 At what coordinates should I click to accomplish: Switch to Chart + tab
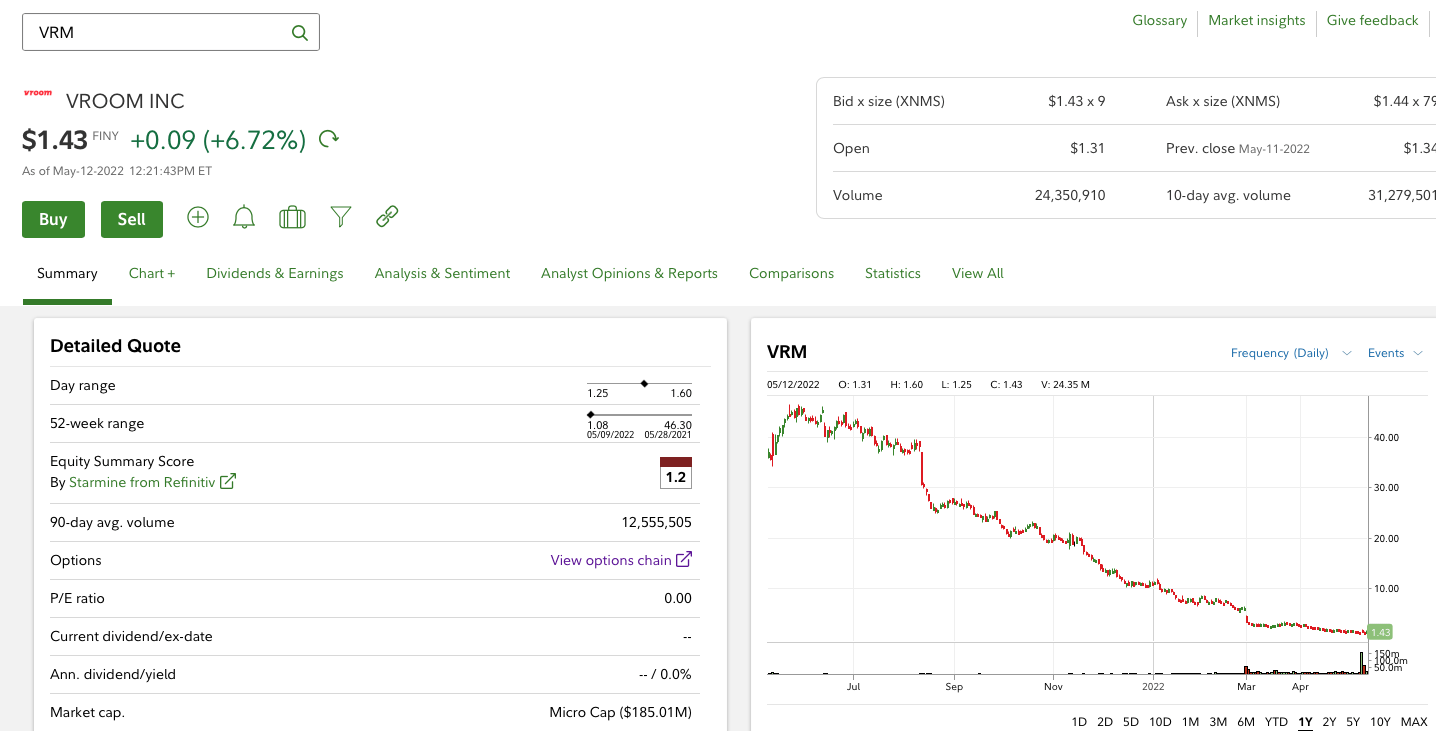[152, 273]
